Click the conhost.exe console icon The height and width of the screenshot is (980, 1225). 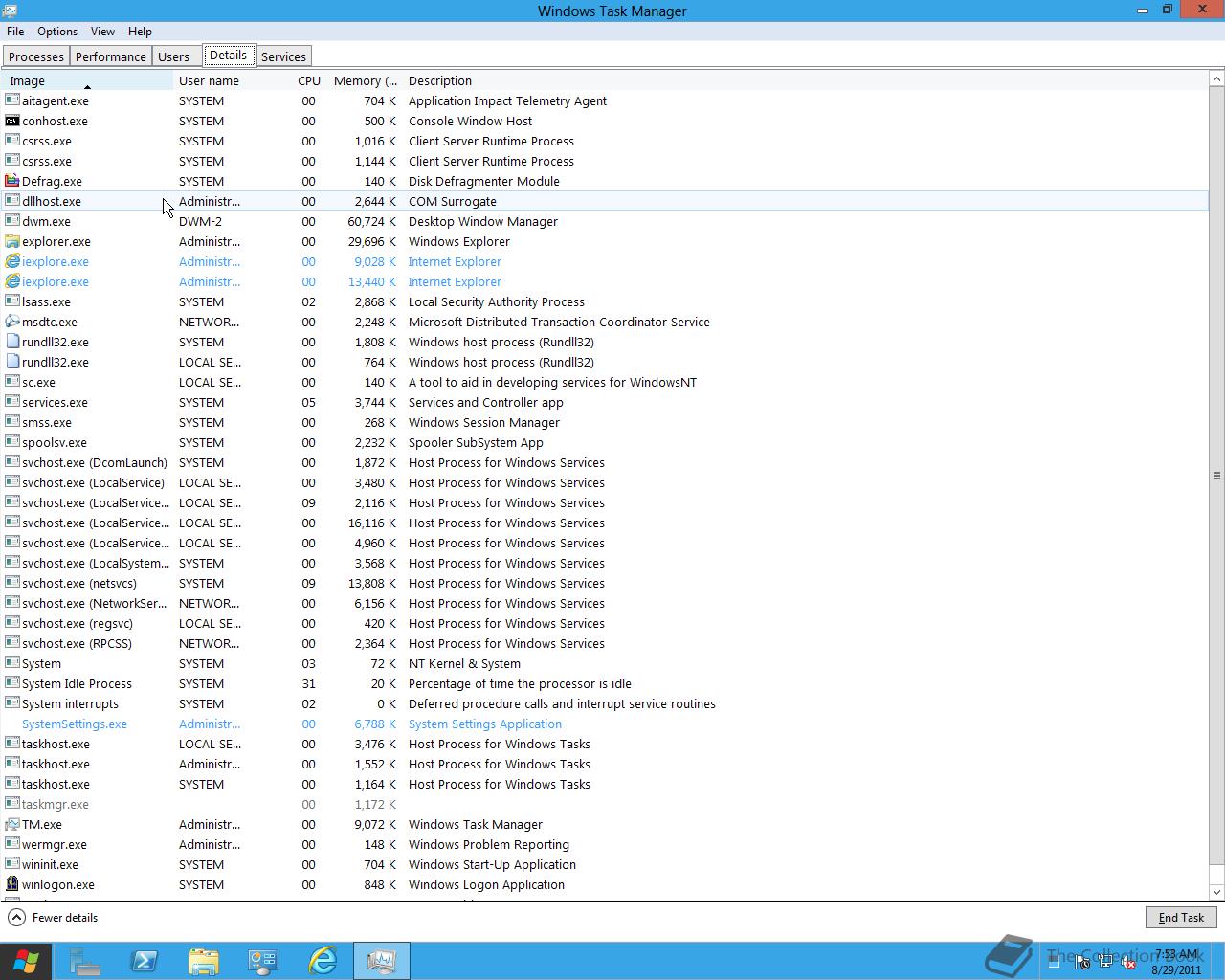click(12, 121)
